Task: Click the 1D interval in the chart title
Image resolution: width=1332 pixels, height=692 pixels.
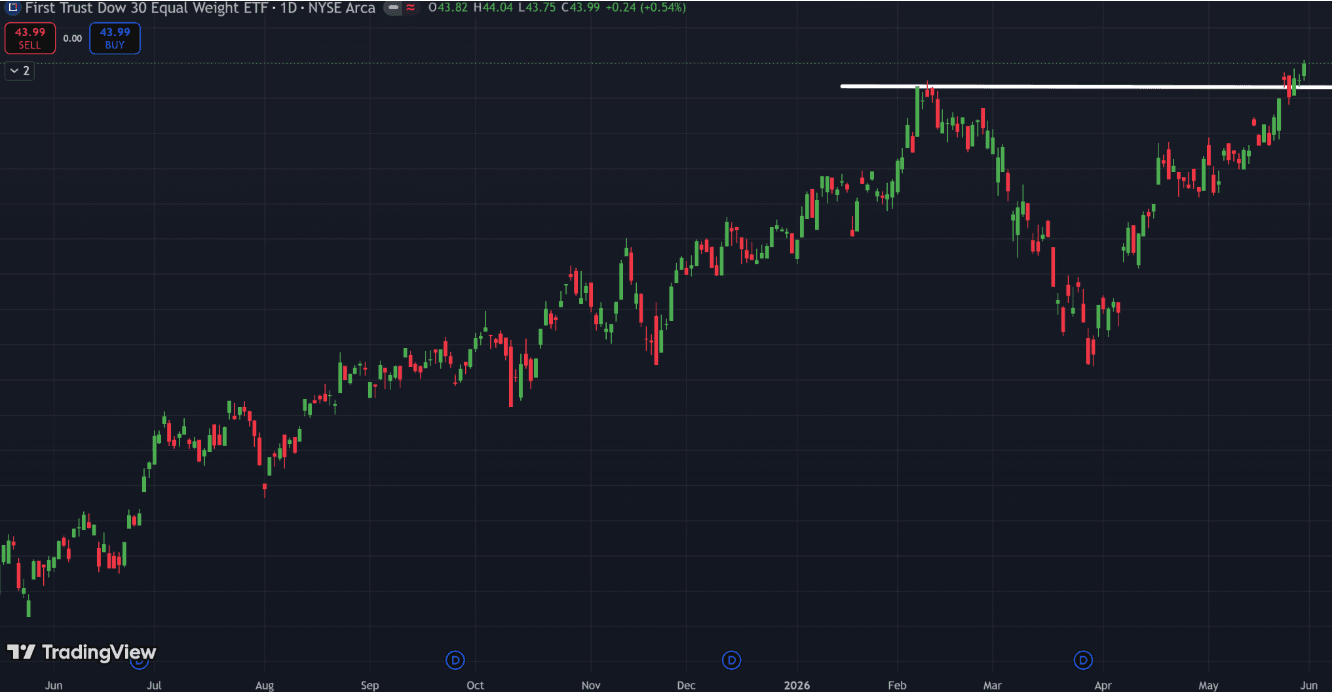Action: (287, 8)
